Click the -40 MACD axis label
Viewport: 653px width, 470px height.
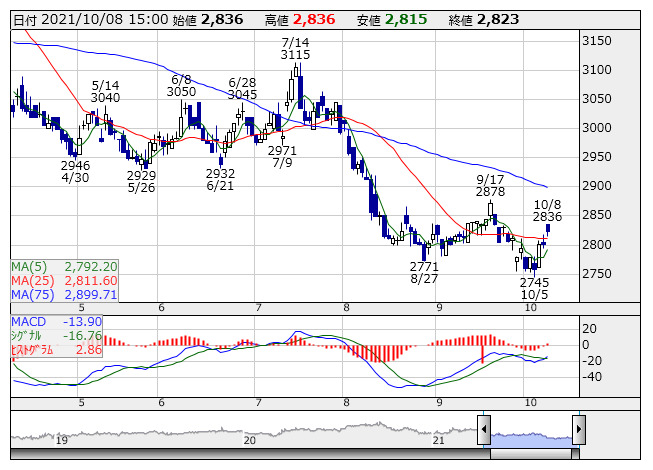click(592, 377)
